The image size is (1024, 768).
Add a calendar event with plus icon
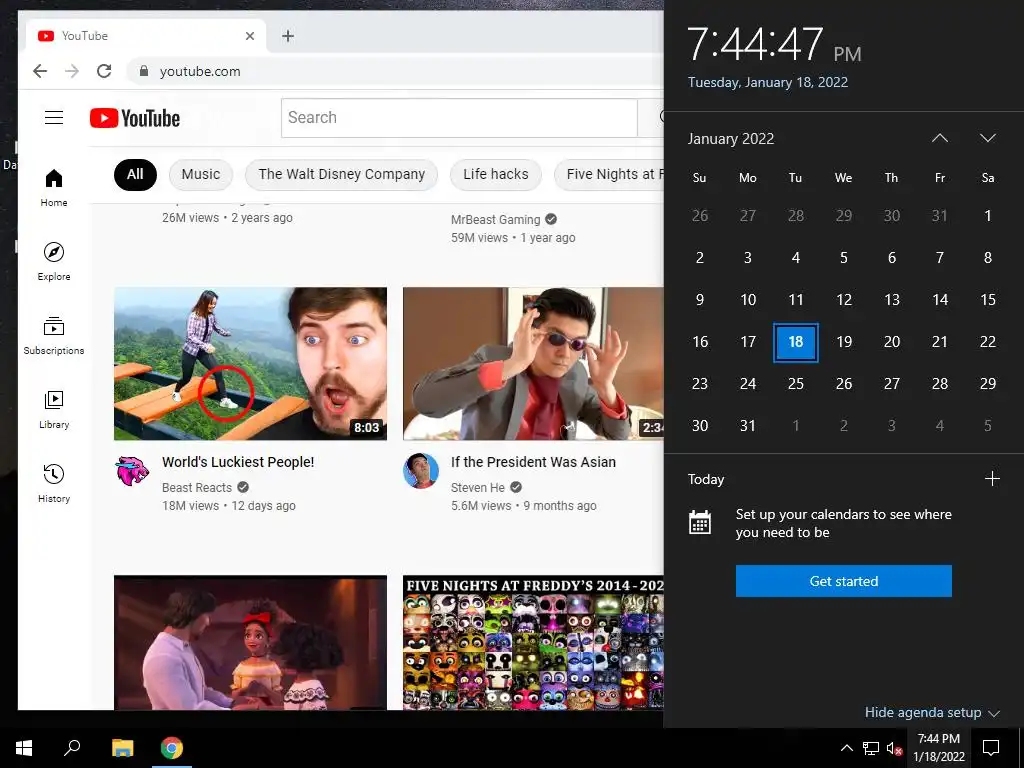[992, 479]
